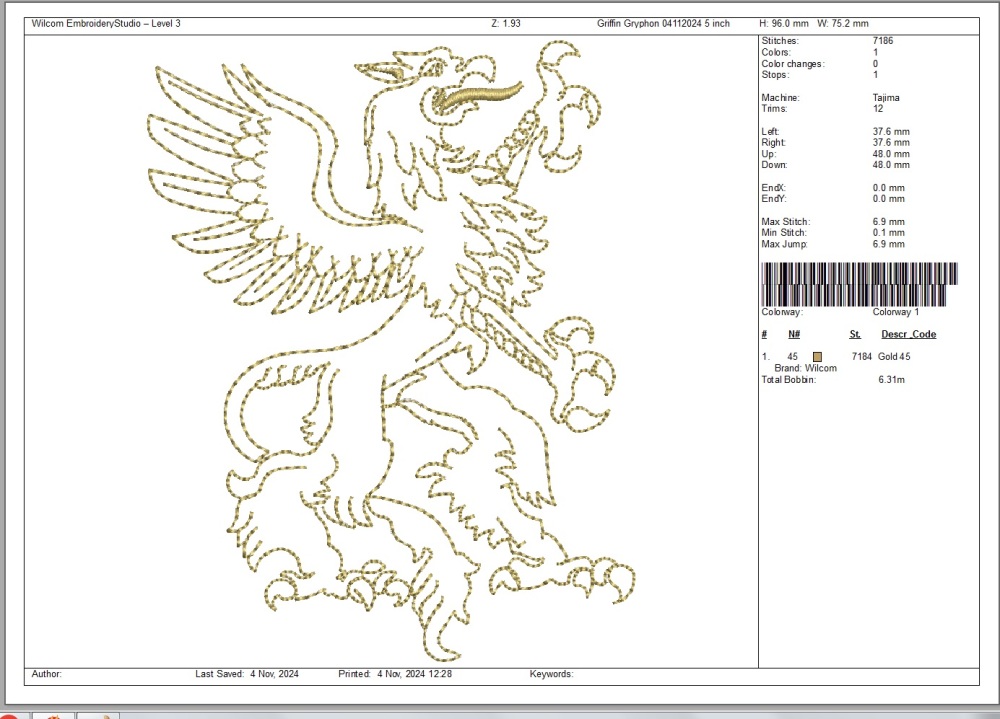
Task: Click the zoom value 'Z: 1.93'
Action: click(x=506, y=24)
